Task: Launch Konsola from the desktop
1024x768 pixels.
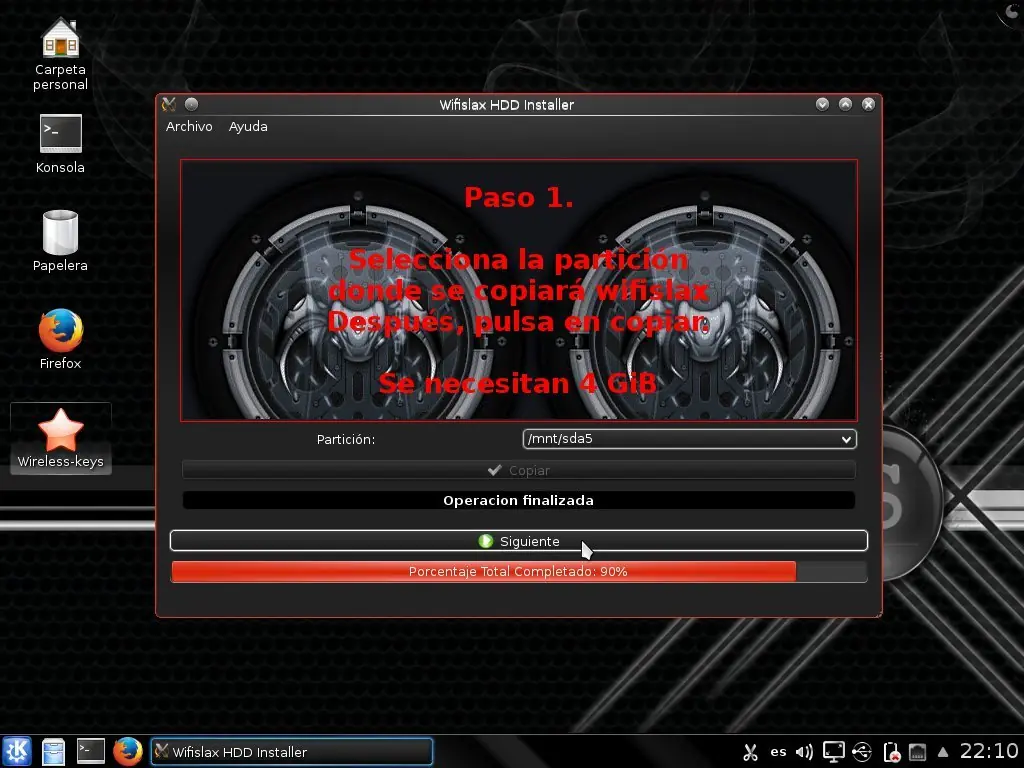Action: [x=60, y=144]
